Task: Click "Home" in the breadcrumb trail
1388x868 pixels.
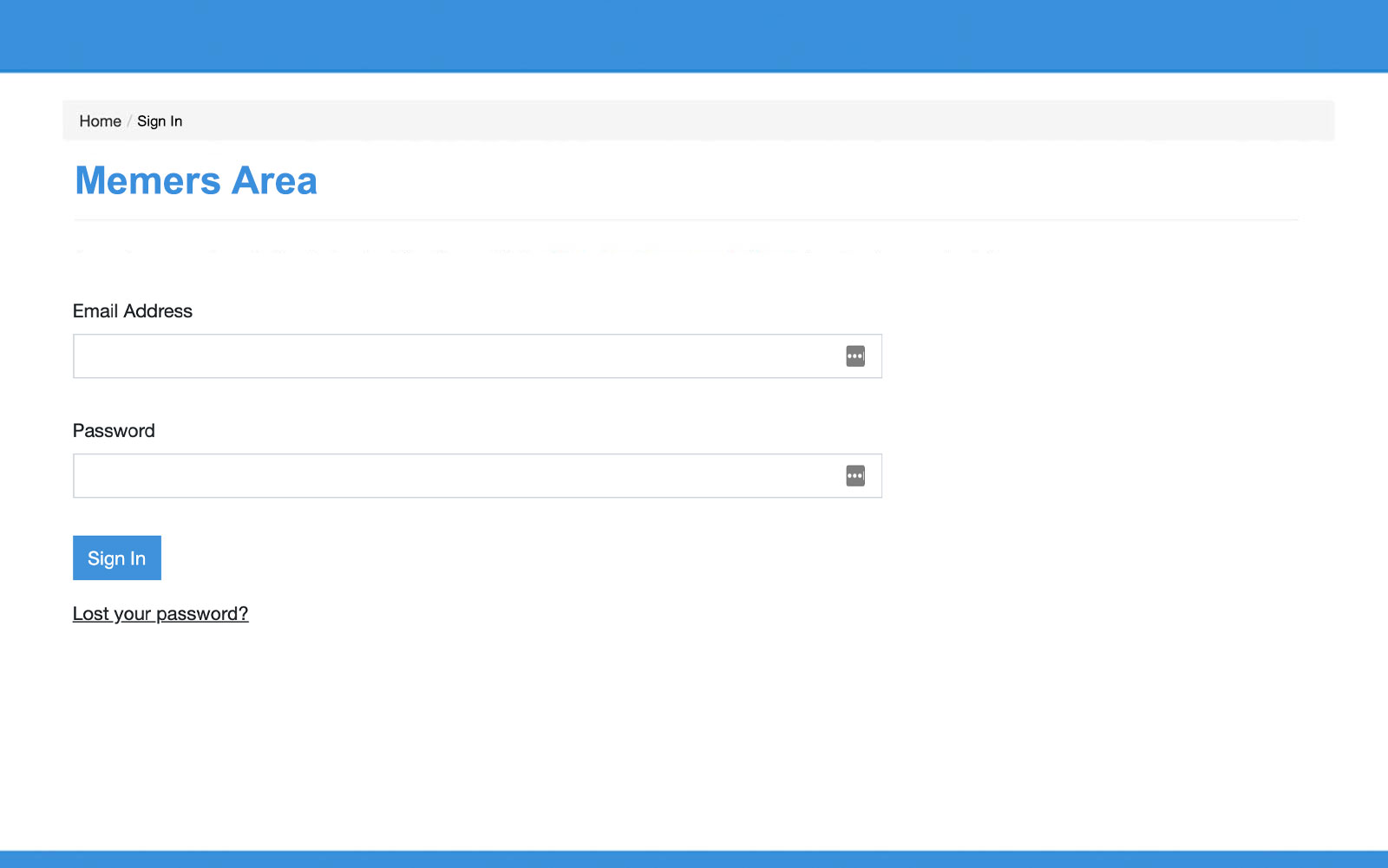Action: pyautogui.click(x=100, y=121)
